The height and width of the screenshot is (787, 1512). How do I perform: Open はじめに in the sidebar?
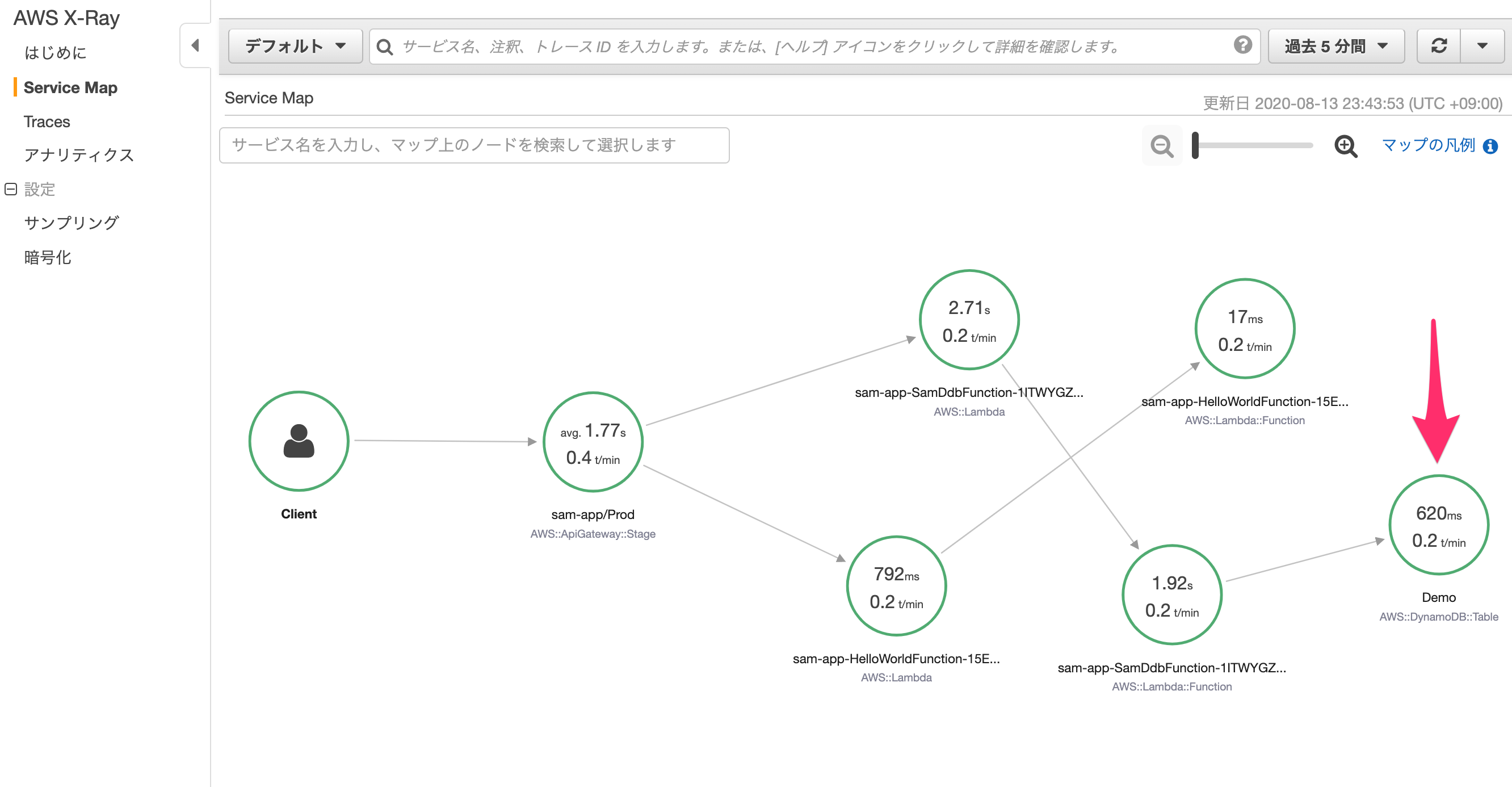tap(56, 53)
